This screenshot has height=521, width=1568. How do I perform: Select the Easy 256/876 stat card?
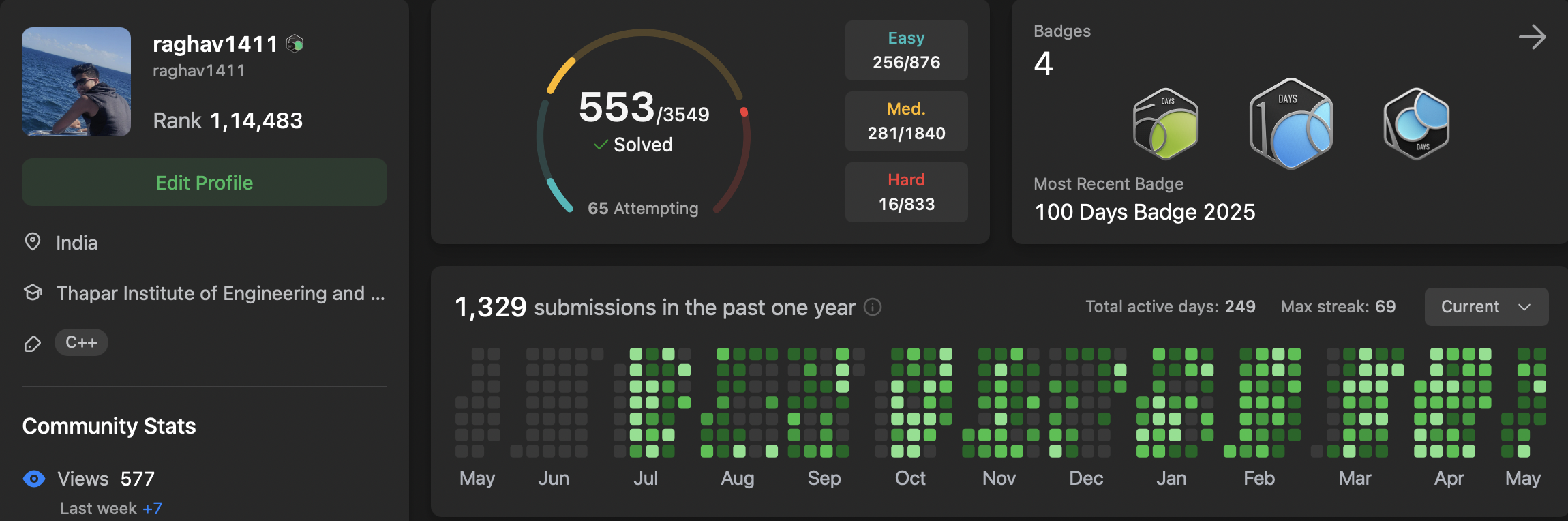pyautogui.click(x=906, y=50)
